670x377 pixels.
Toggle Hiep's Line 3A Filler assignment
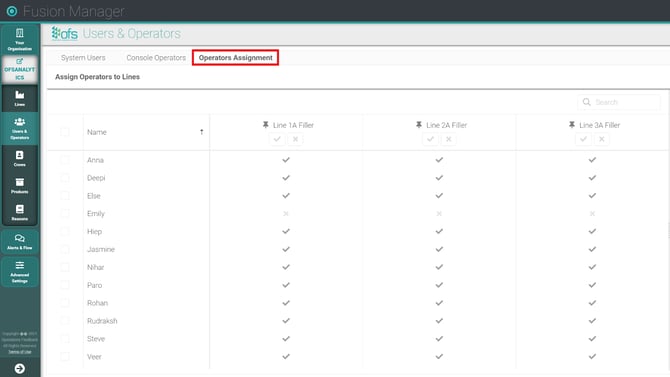592,231
